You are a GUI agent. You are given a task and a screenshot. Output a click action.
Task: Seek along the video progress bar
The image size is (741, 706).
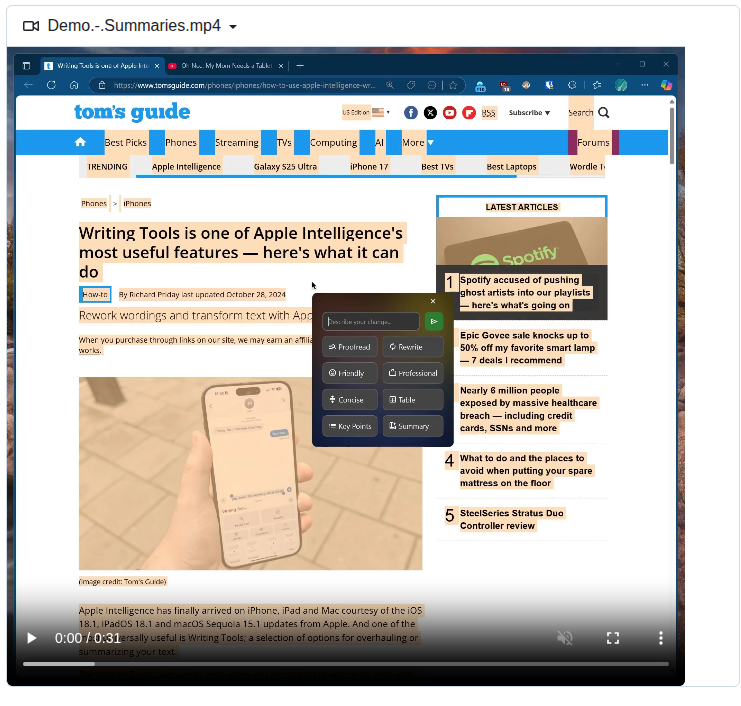[x=345, y=664]
